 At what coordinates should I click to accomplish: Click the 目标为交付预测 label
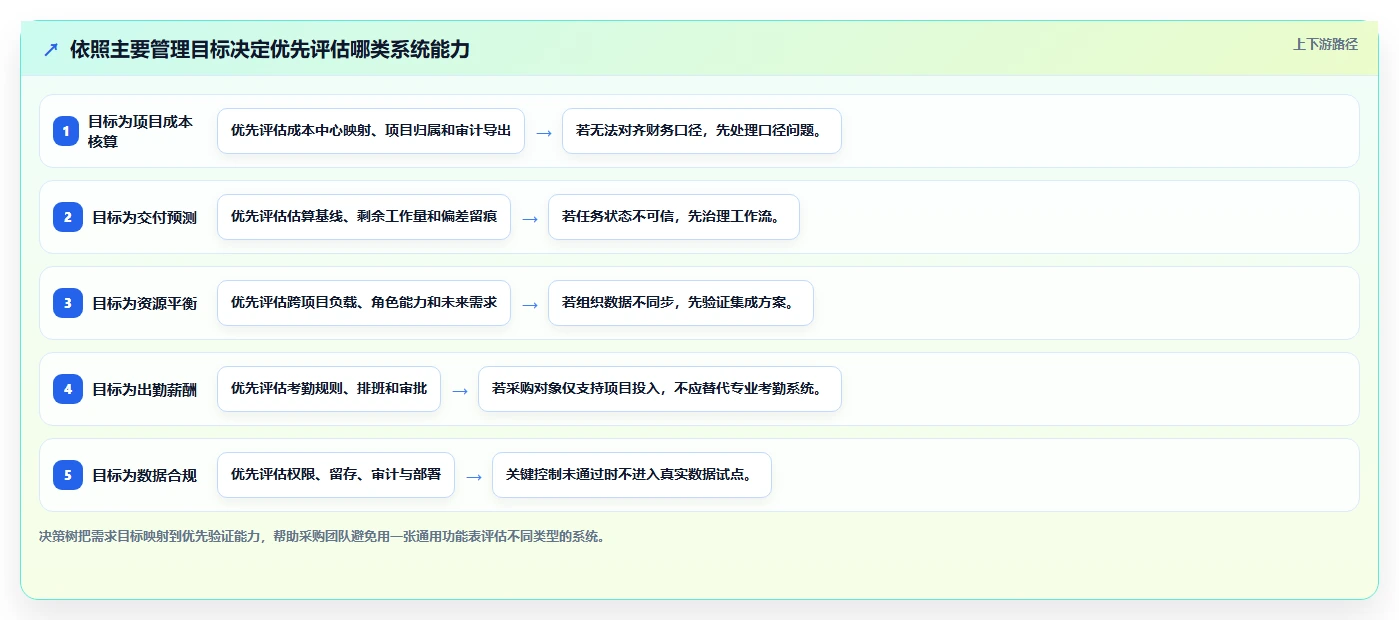point(144,217)
